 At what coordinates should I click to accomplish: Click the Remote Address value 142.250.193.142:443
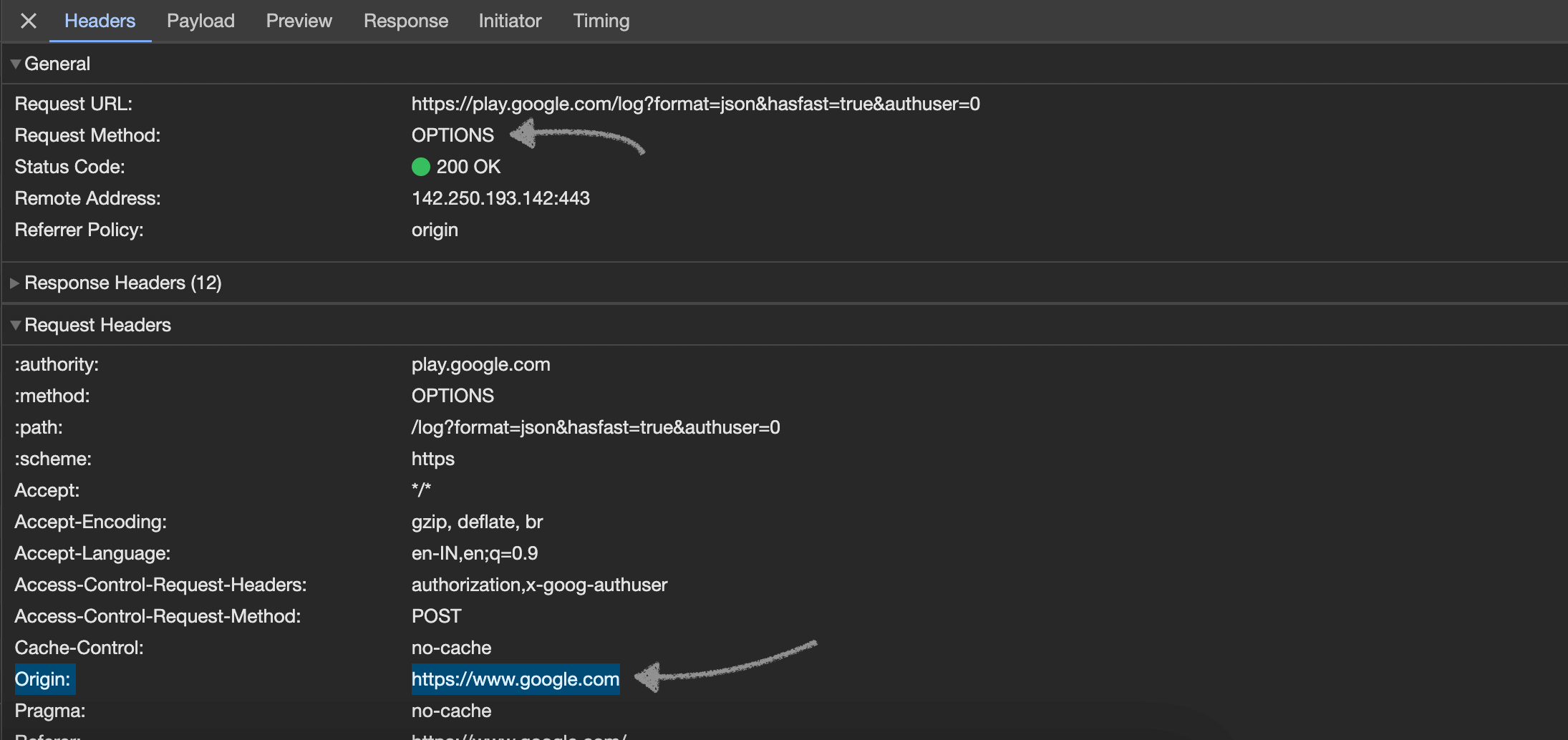pyautogui.click(x=500, y=198)
